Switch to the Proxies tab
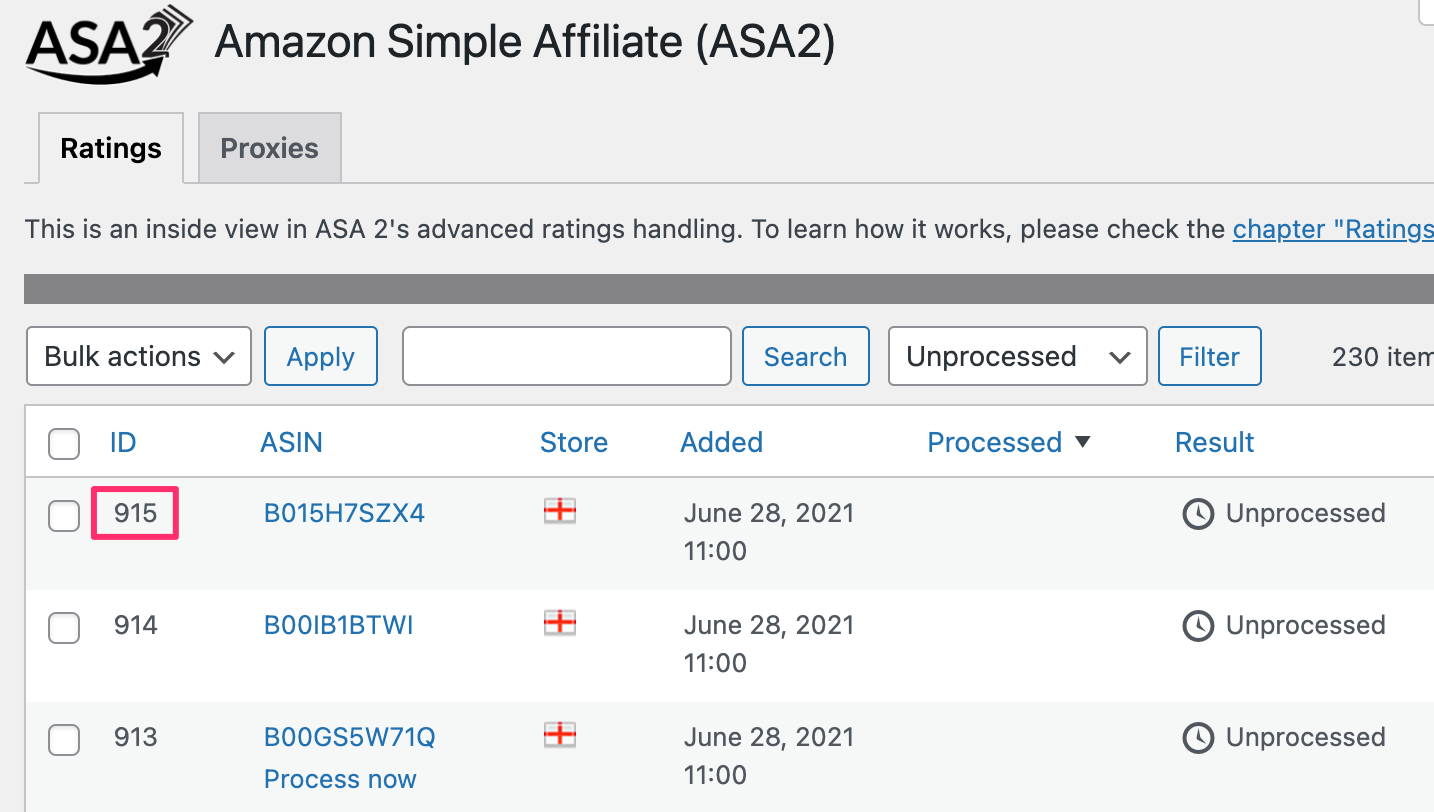Screen dimensions: 1434x812 click(269, 147)
